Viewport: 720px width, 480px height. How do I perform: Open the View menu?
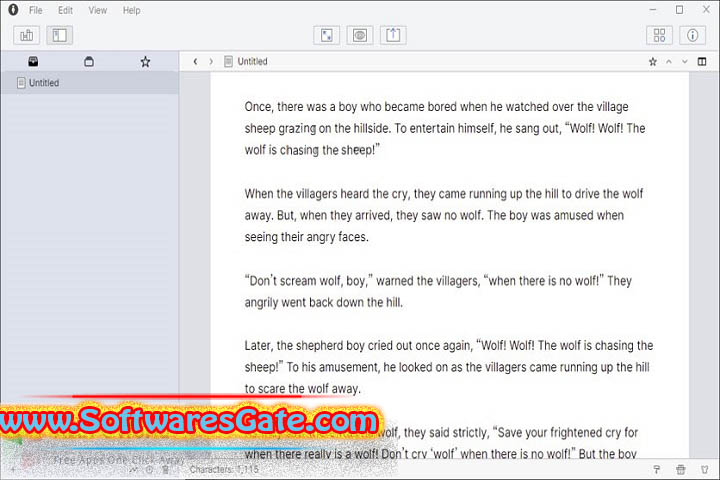(x=97, y=10)
